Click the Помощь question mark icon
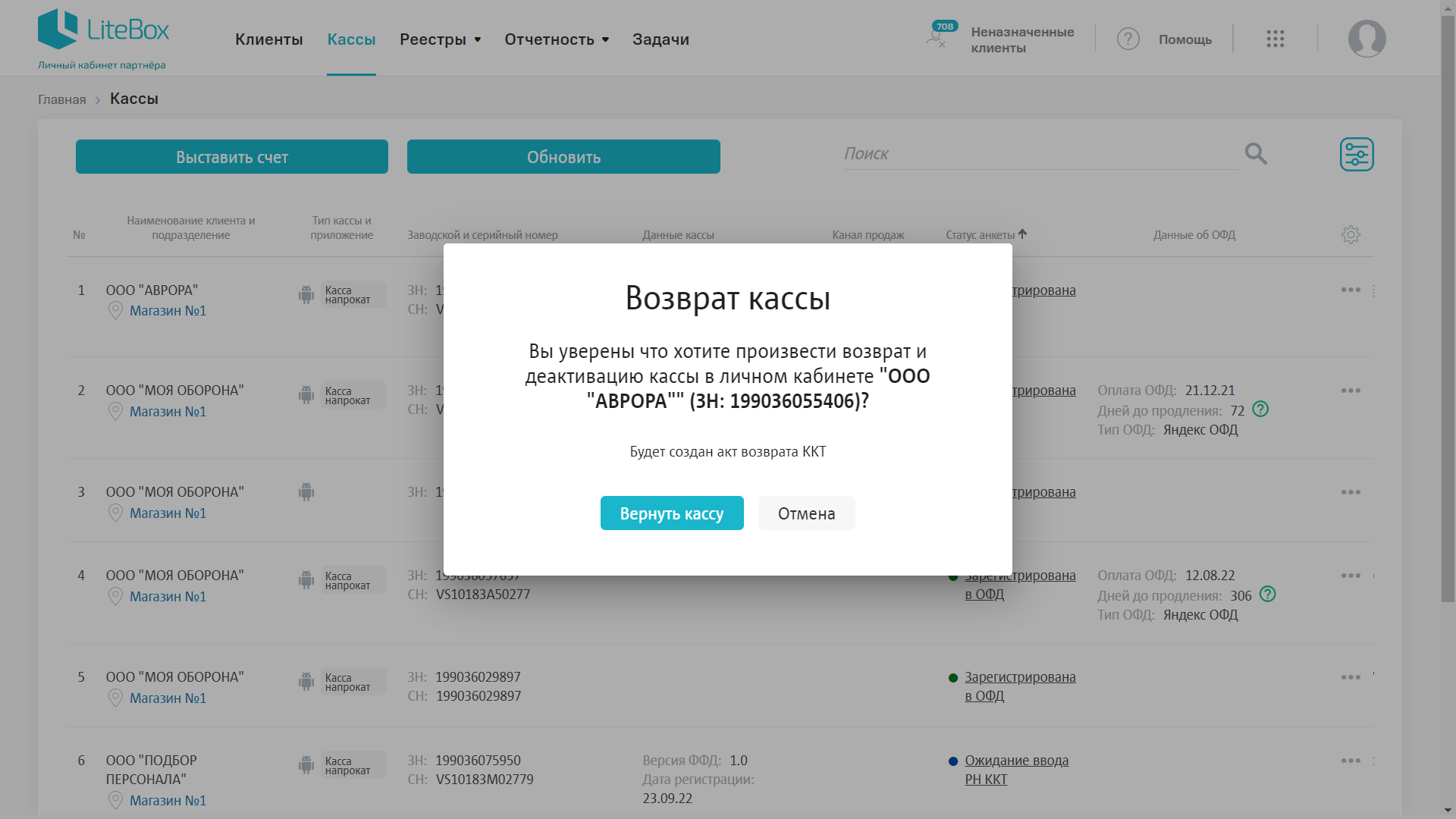1456x819 pixels. click(1128, 39)
